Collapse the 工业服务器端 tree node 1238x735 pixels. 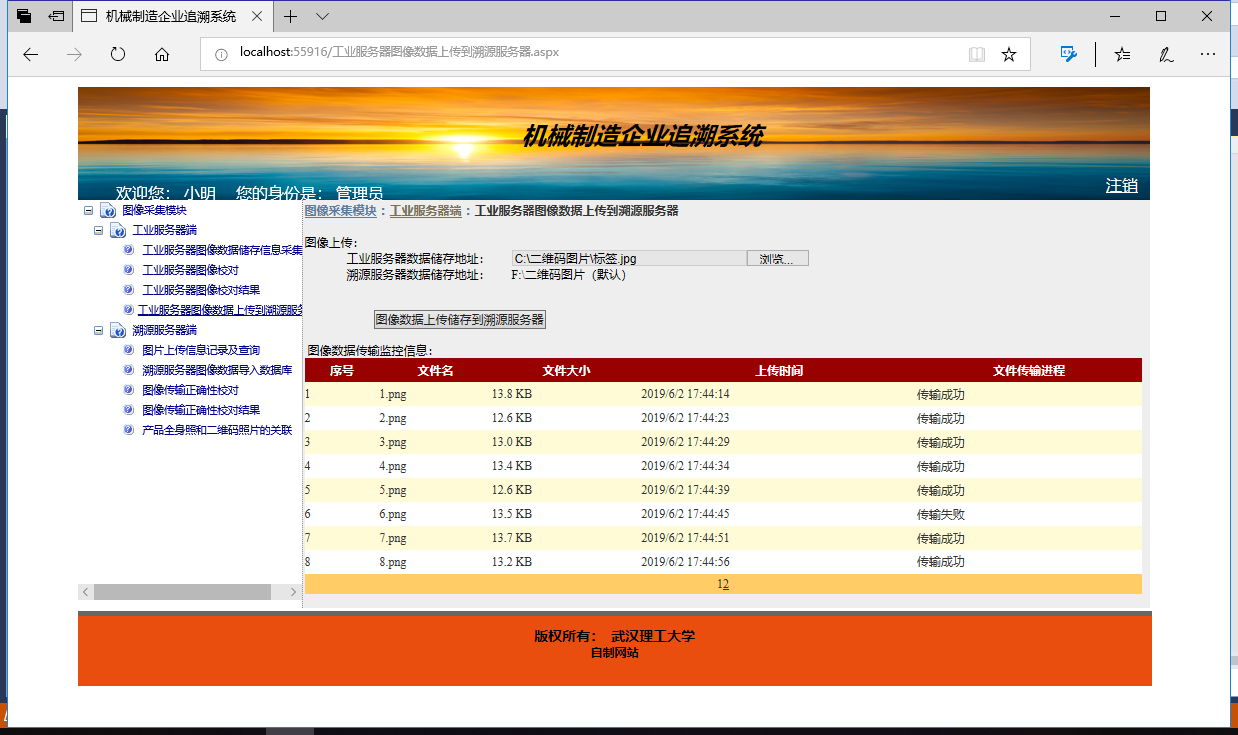pos(99,230)
